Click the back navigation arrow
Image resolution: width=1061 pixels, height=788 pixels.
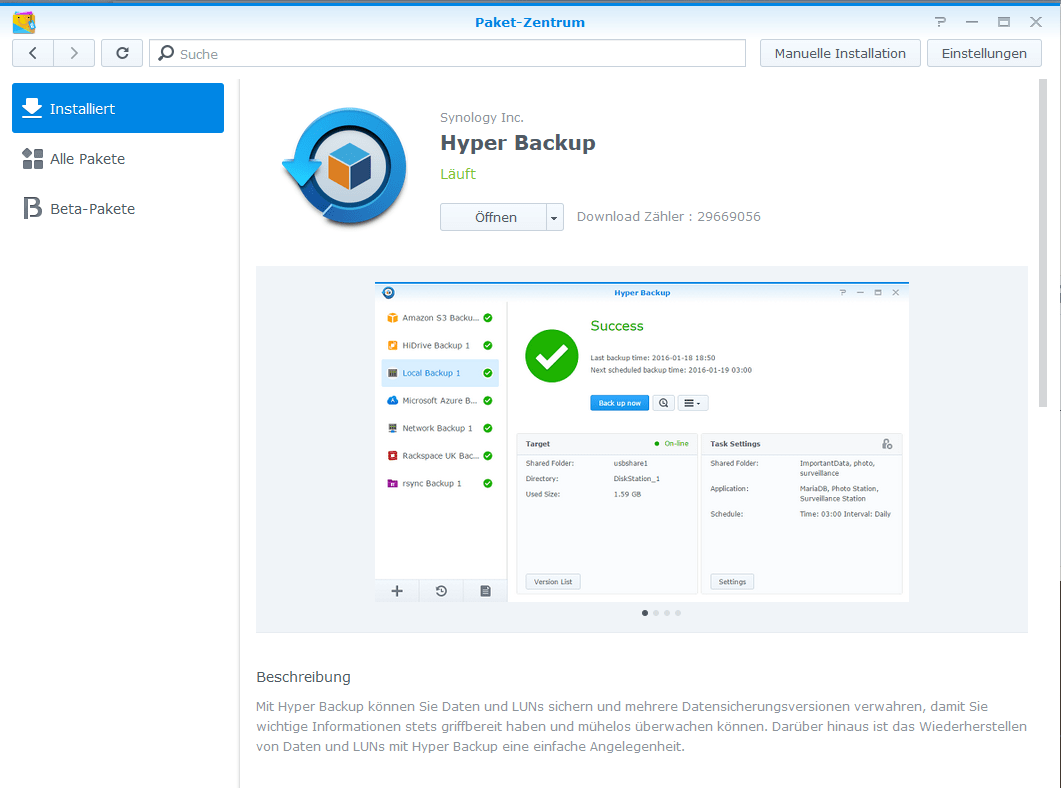click(33, 52)
